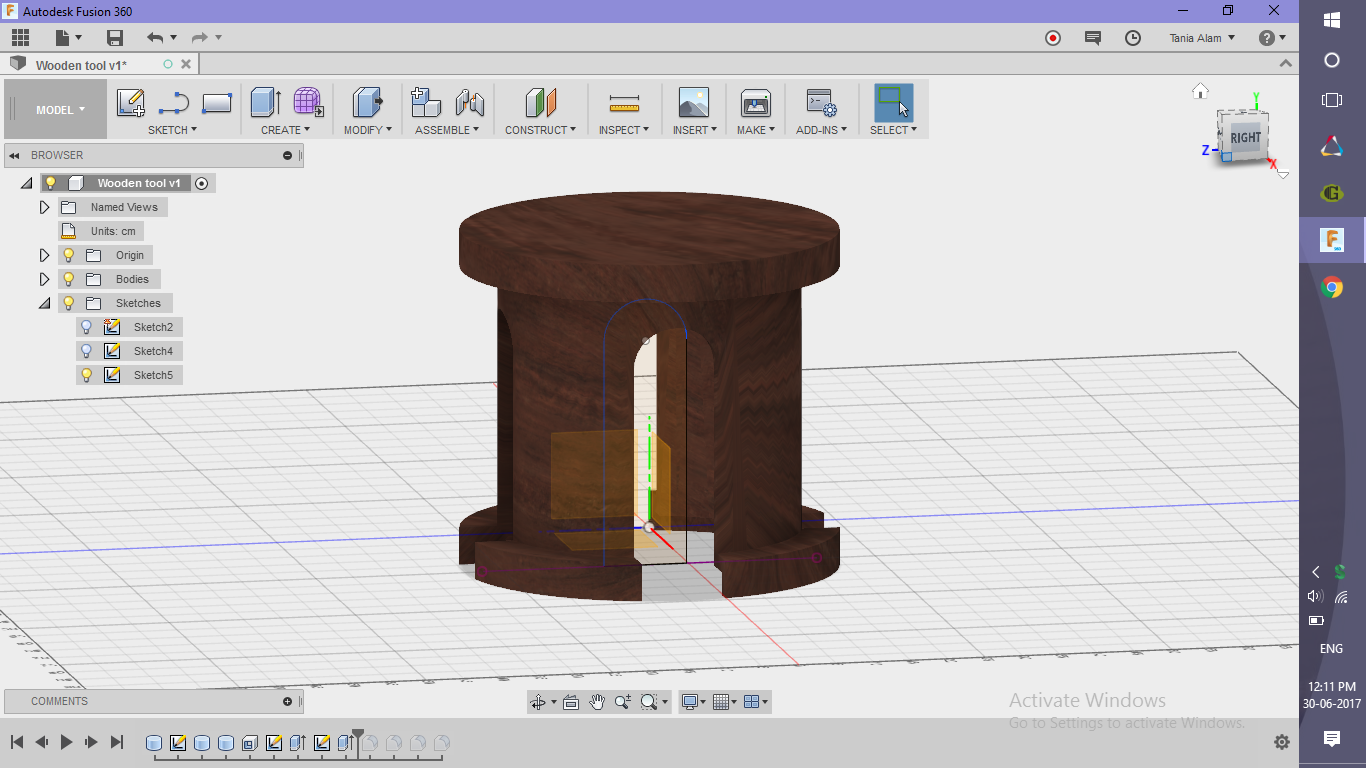Viewport: 1366px width, 768px height.
Task: Click the New Component icon
Action: tap(426, 102)
